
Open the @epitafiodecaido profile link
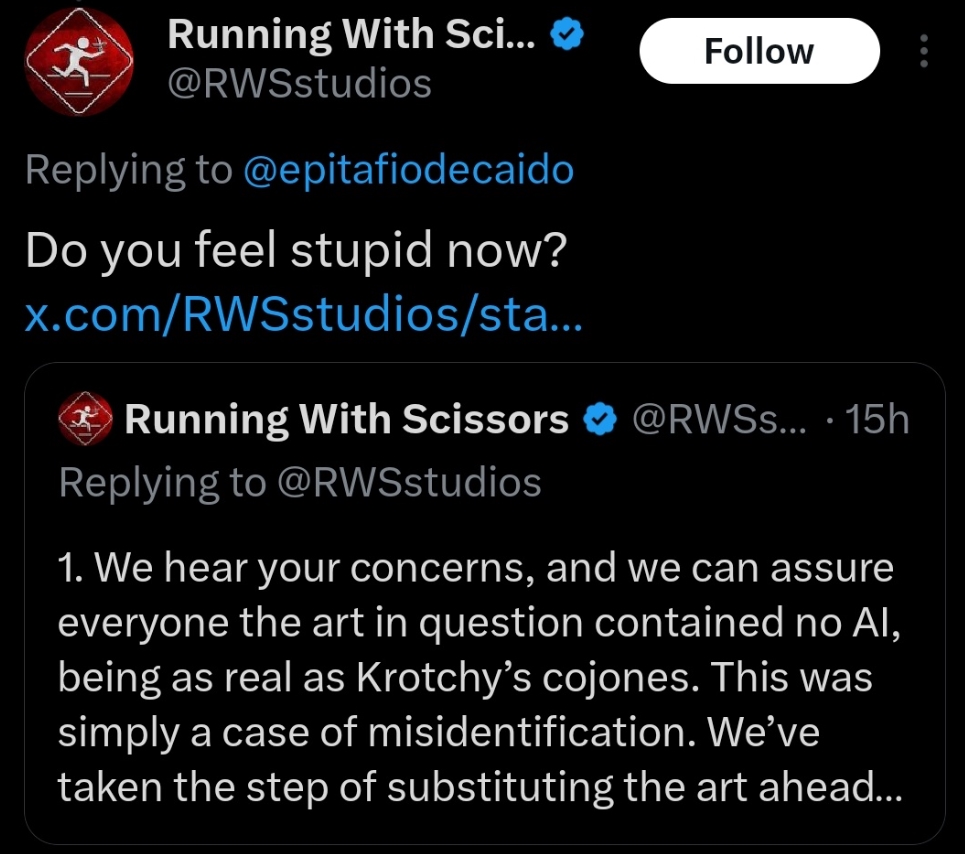pyautogui.click(x=408, y=170)
